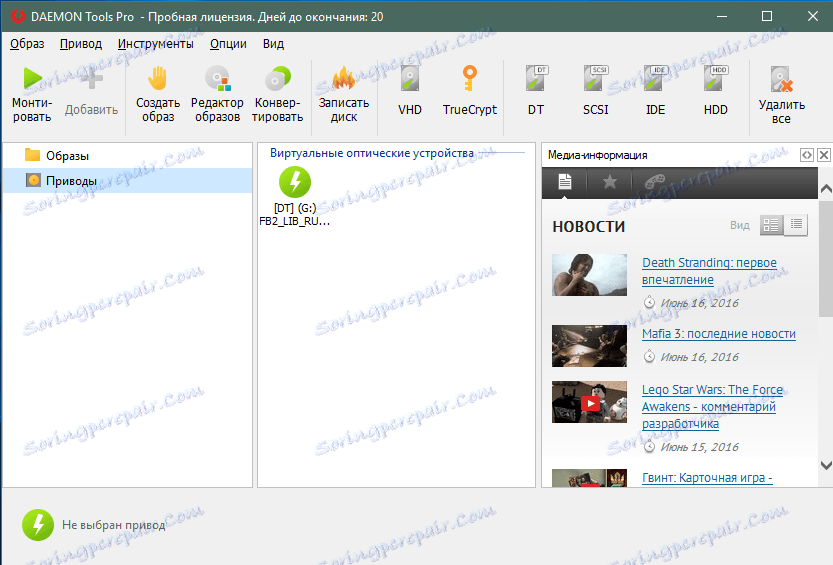Click Death Stranding news thumbnail
833x565 pixels.
(x=589, y=275)
